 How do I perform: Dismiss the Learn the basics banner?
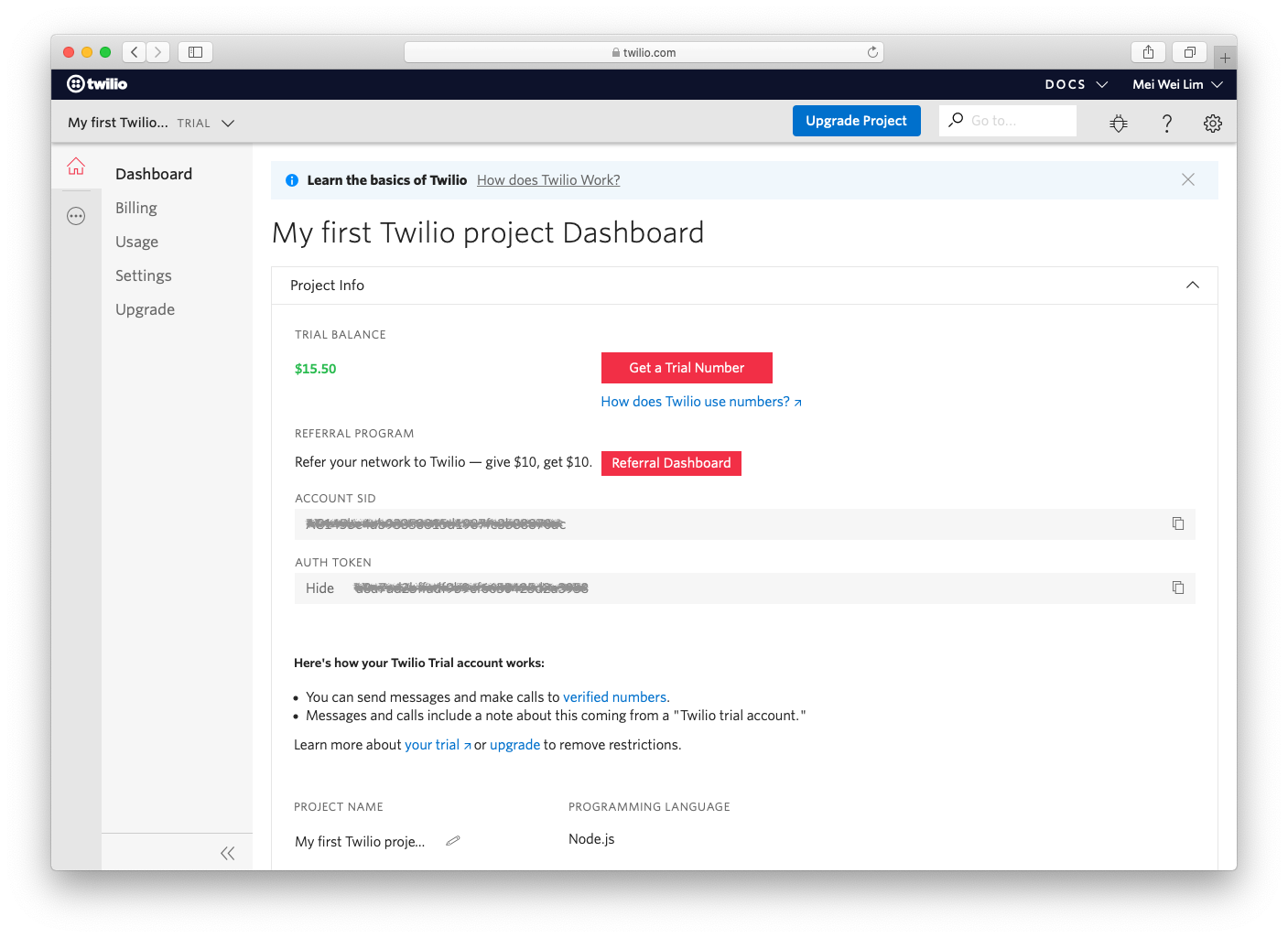coord(1187,180)
